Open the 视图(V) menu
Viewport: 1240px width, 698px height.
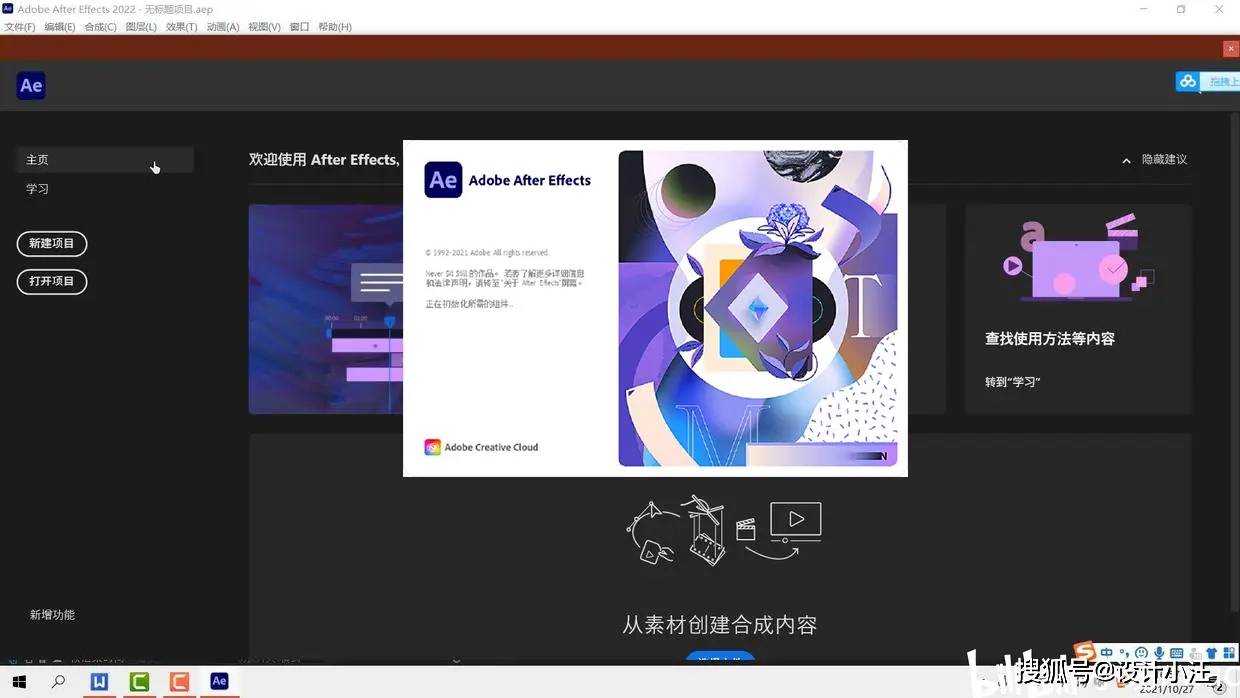pos(264,27)
